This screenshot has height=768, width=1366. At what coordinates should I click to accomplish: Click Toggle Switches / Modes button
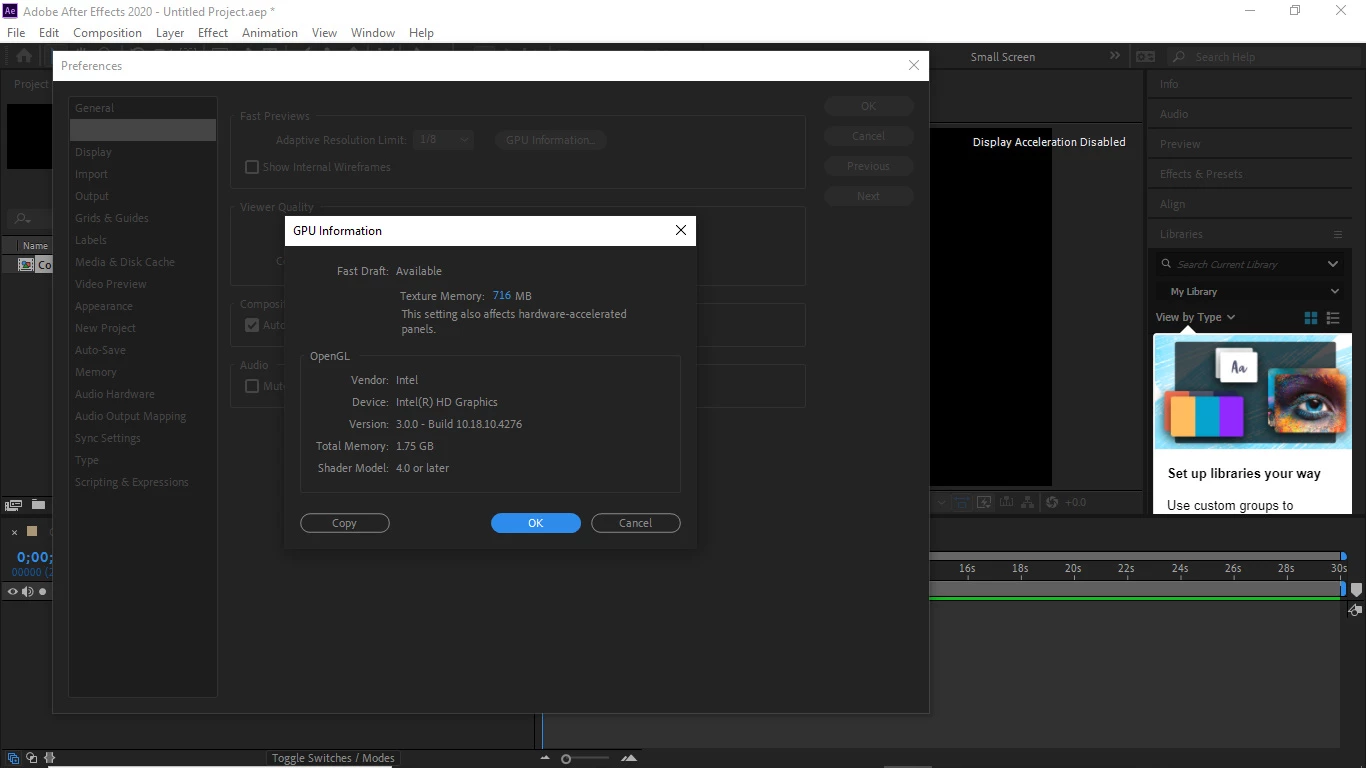coord(333,758)
